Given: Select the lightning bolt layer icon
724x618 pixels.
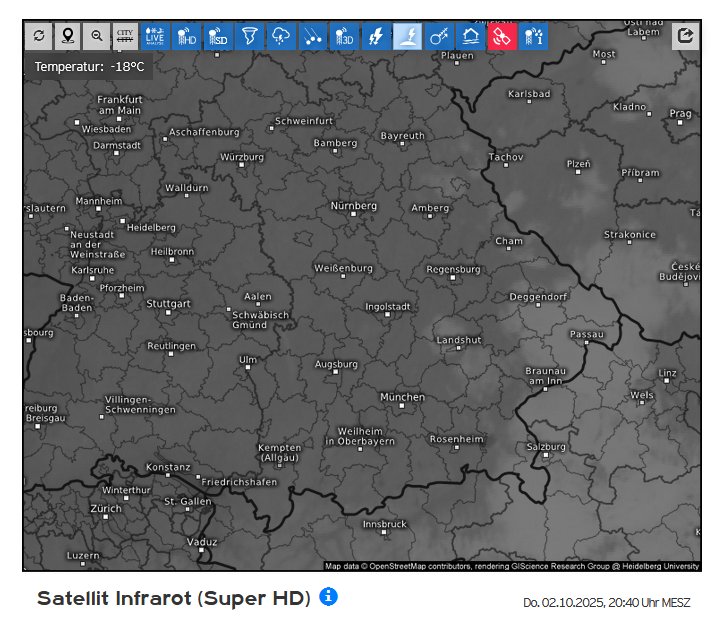Looking at the screenshot, I should coord(376,36).
